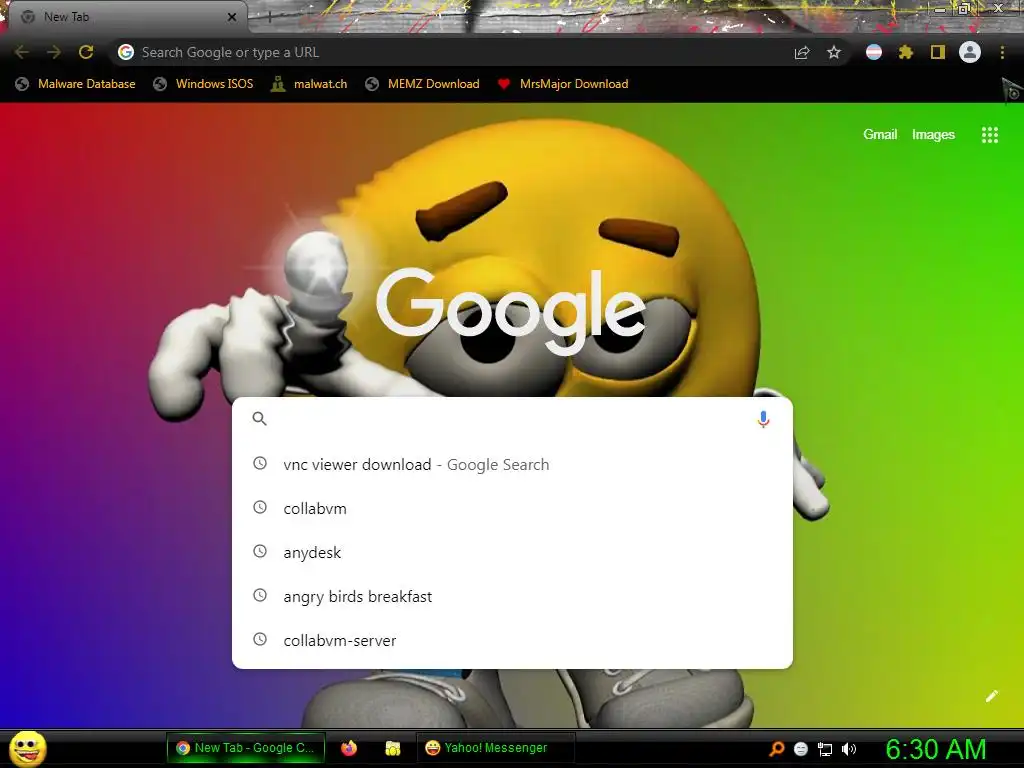
Task: Open the MrsMajor Download bookmark
Action: click(563, 84)
